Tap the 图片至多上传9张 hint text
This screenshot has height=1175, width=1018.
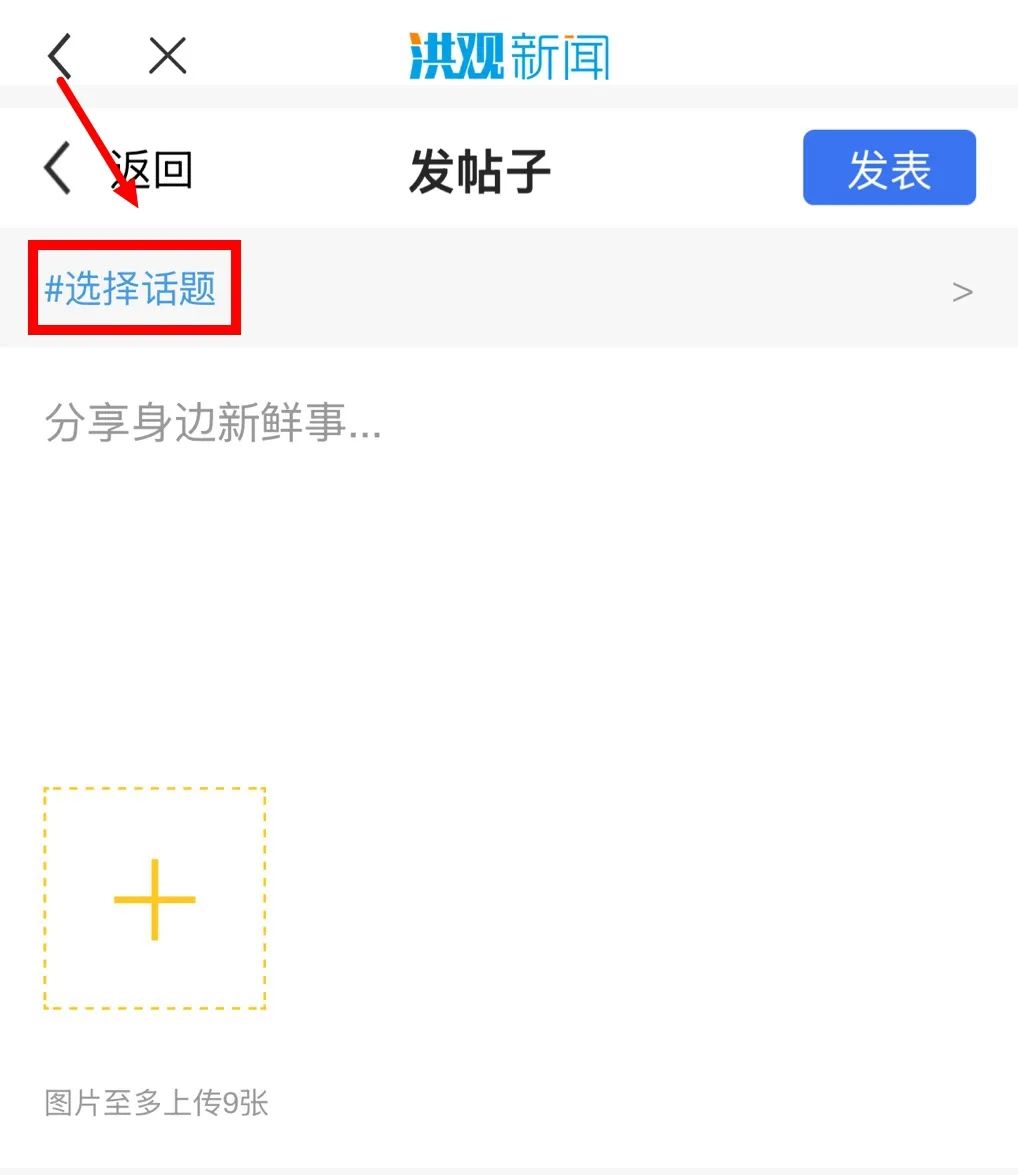tap(156, 1103)
